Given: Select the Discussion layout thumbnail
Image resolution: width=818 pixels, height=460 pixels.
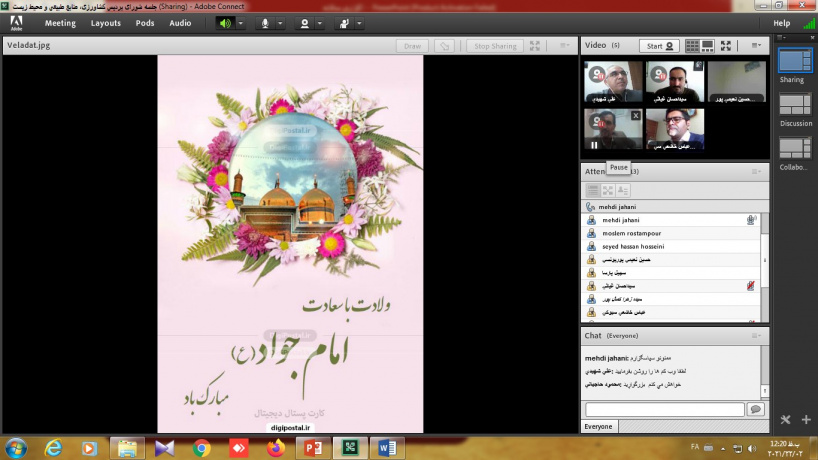Looking at the screenshot, I should click(795, 104).
